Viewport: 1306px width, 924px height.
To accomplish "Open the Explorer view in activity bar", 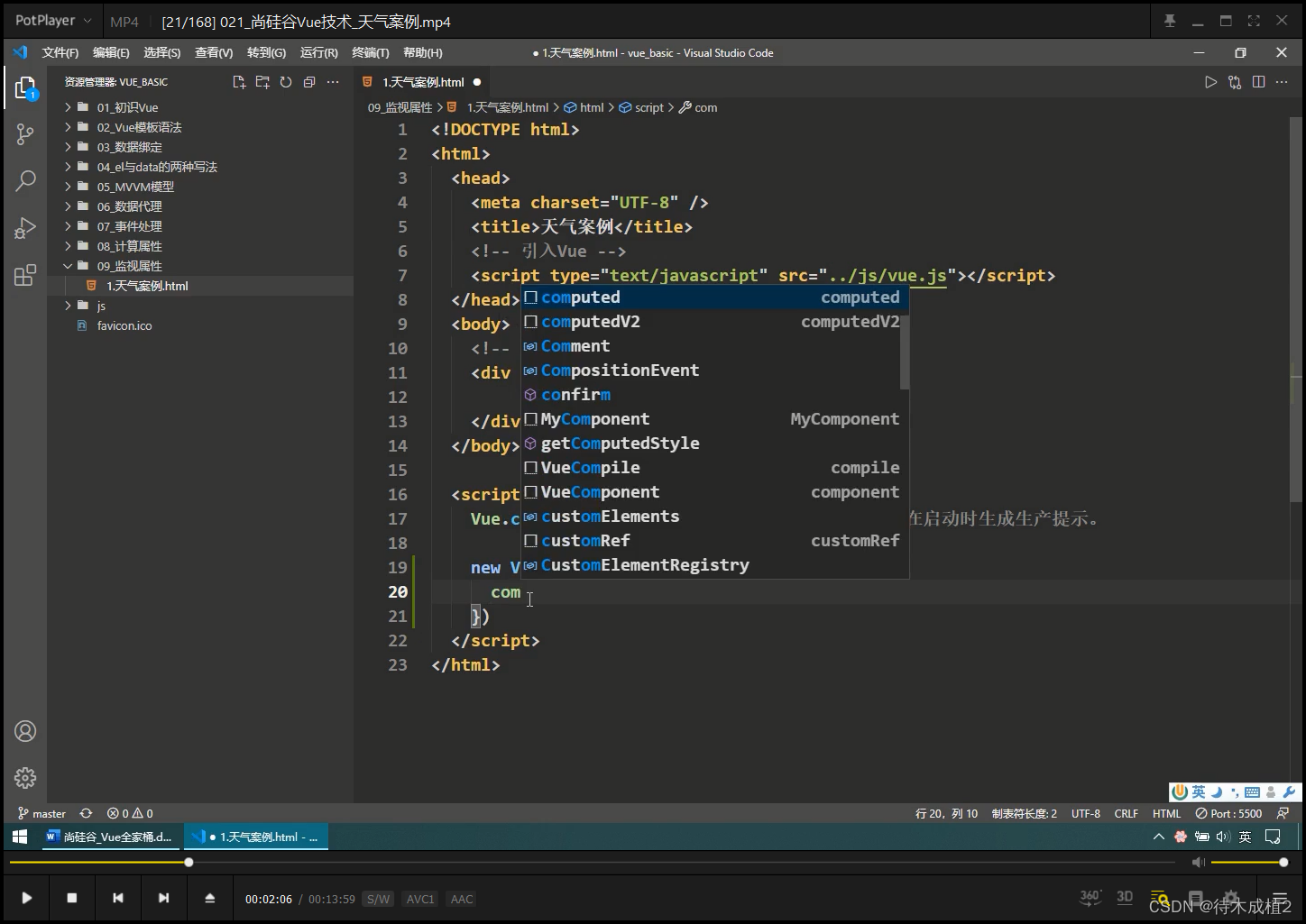I will (x=25, y=87).
